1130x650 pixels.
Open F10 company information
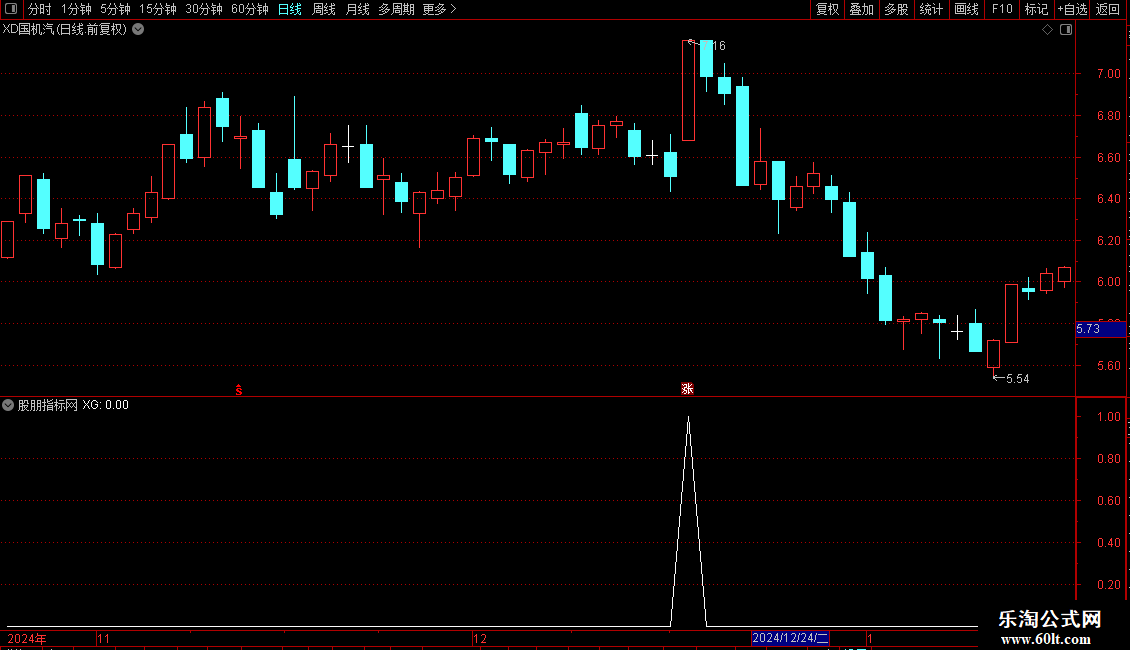(1002, 9)
